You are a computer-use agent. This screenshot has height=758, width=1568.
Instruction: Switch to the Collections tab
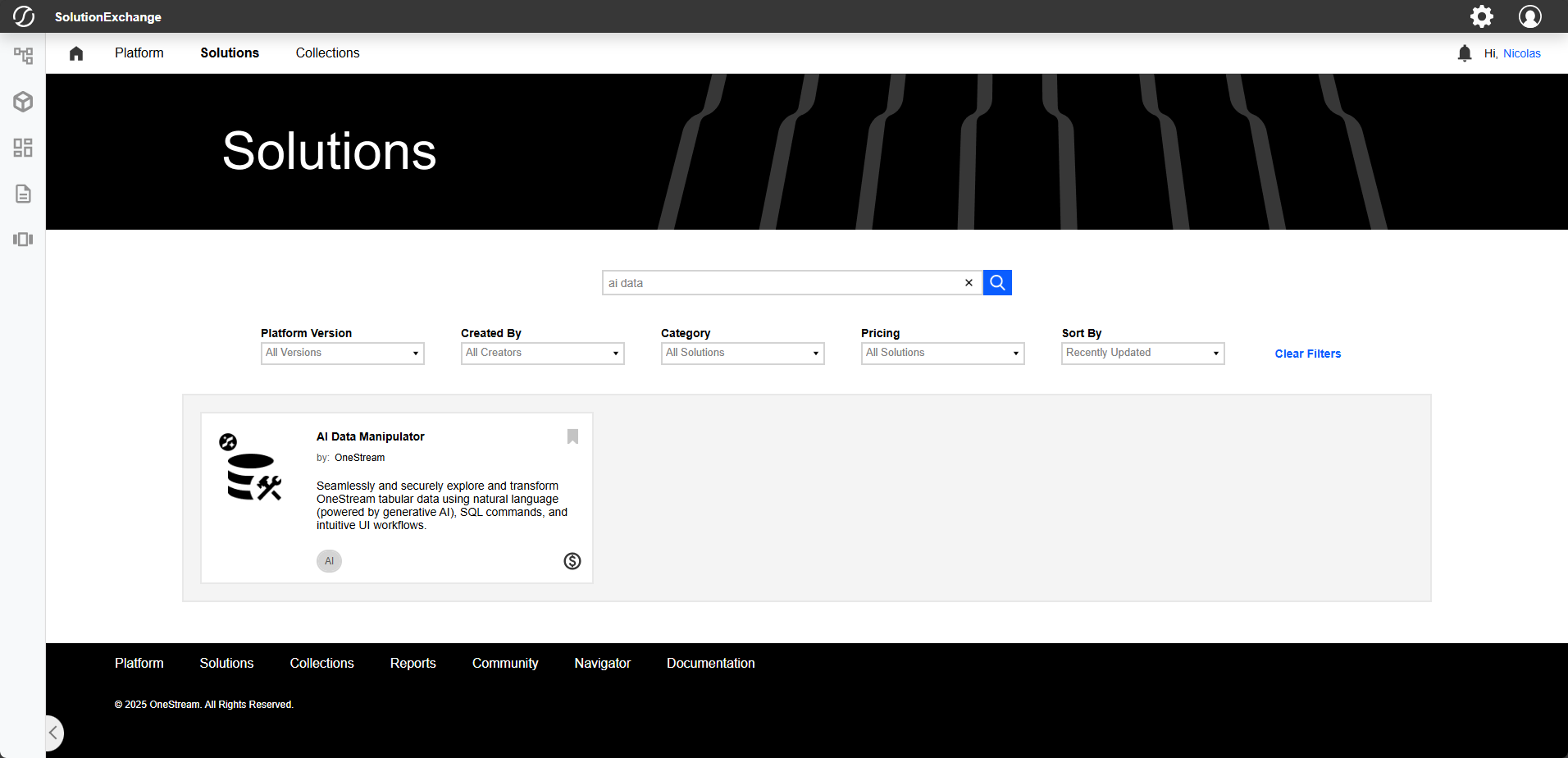click(327, 53)
